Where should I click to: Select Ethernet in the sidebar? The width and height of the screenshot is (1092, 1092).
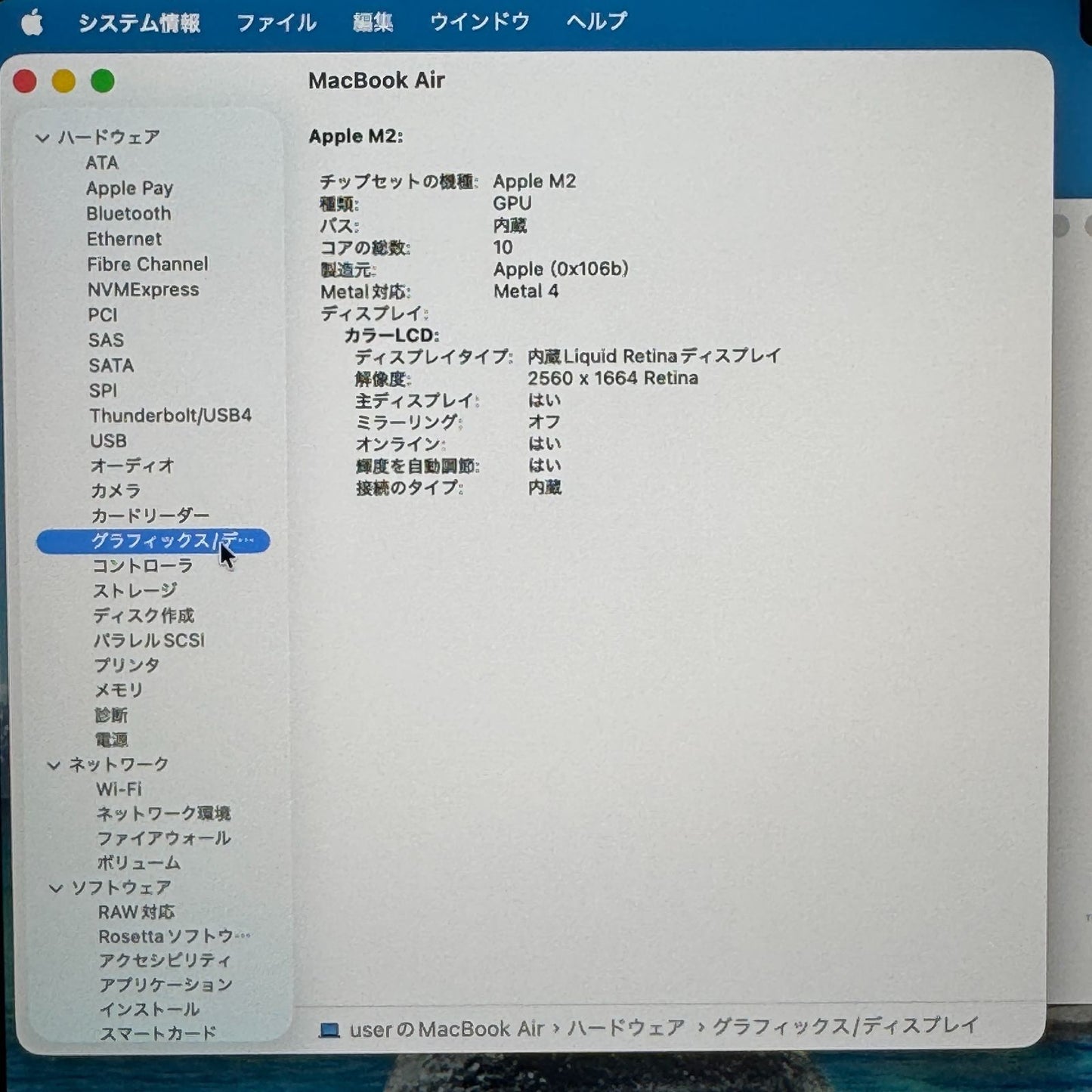124,240
